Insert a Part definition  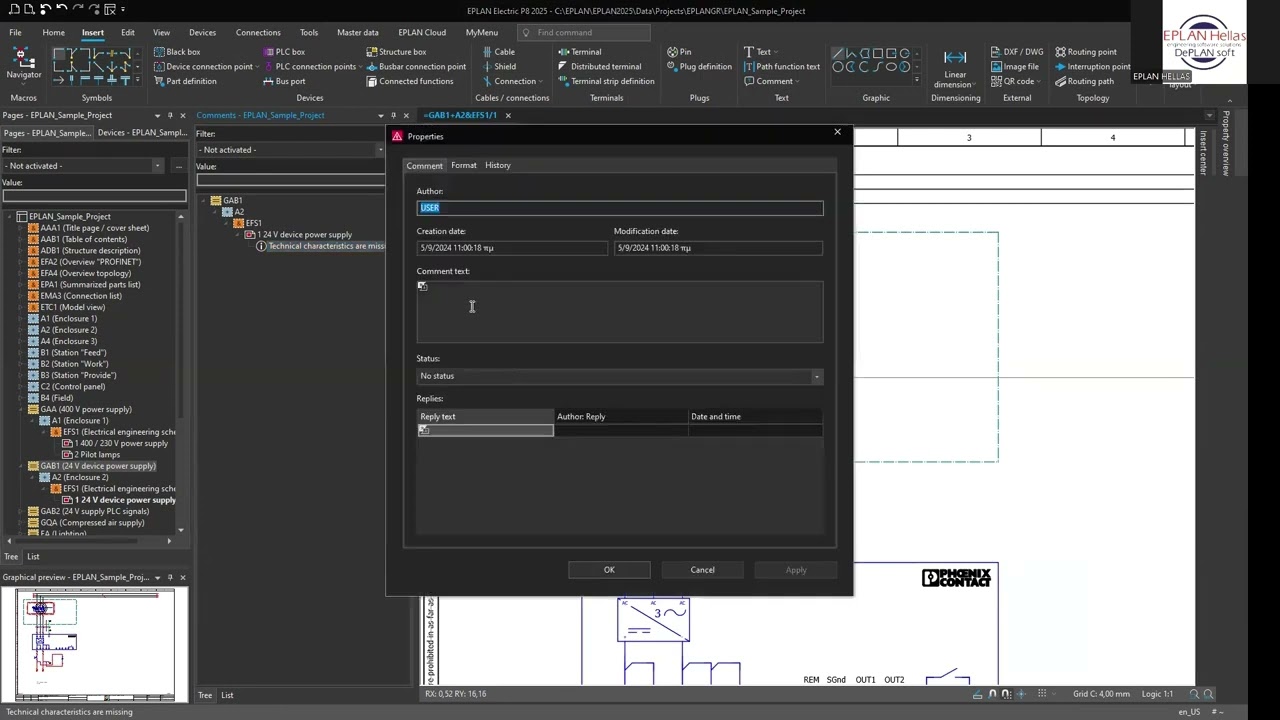[x=184, y=81]
